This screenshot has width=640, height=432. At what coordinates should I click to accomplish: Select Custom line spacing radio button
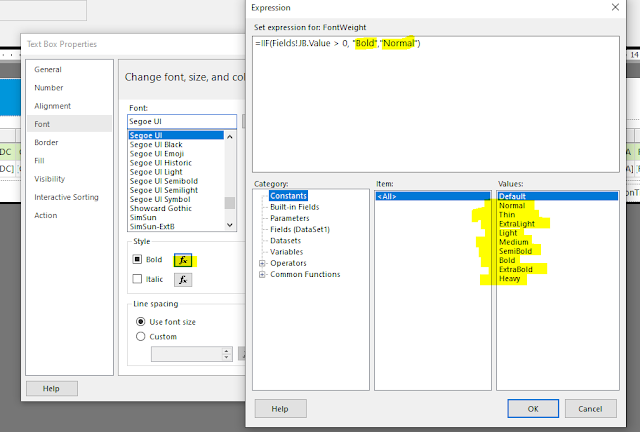tap(140, 336)
